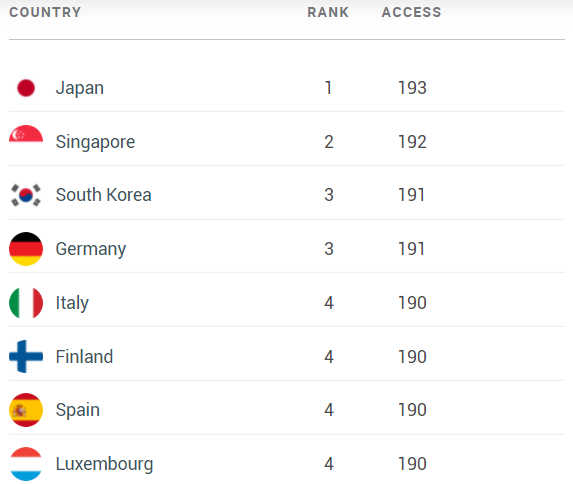This screenshot has width=573, height=484.
Task: Open the Japan country name link
Action: coord(80,88)
